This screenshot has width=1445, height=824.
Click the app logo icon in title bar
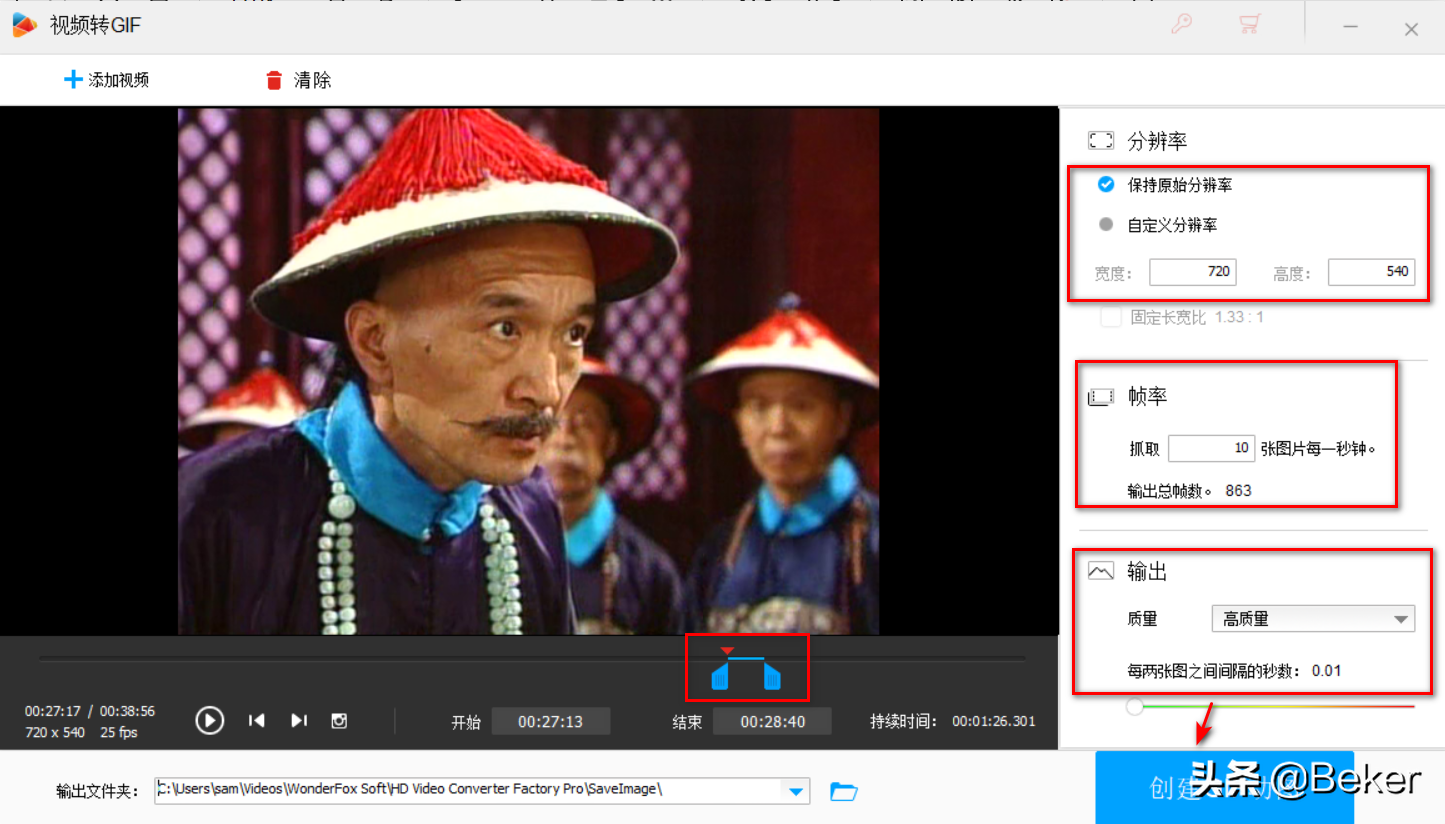click(25, 25)
